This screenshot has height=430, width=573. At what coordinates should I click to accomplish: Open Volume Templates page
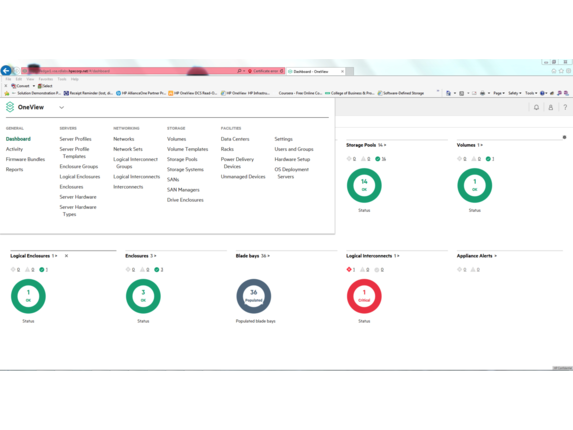187,149
